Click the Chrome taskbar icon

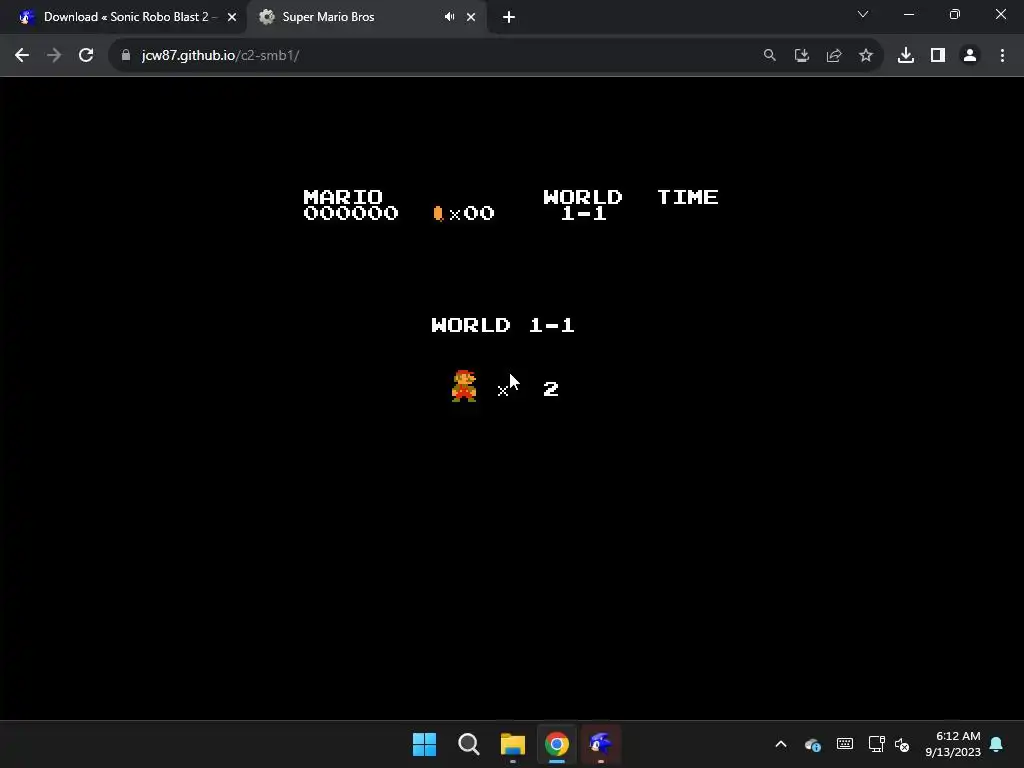click(556, 744)
